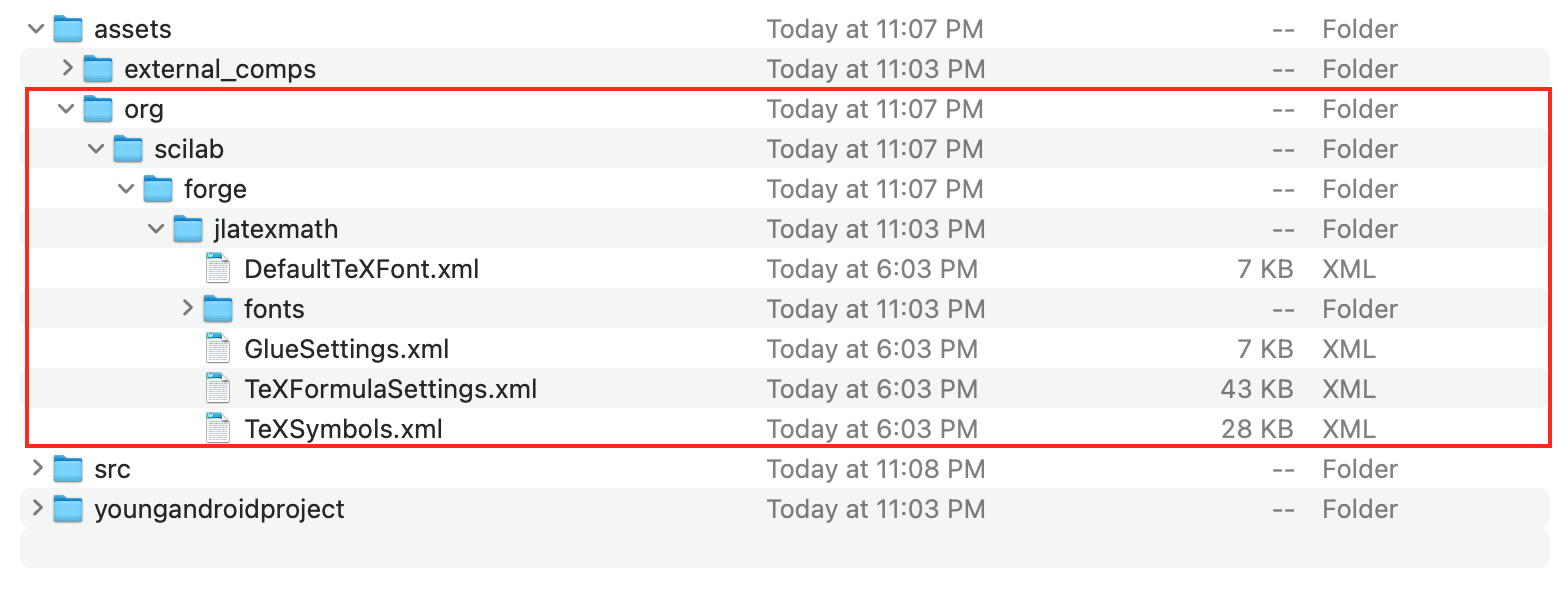Click the DefaultTeXFont.xml file icon
The width and height of the screenshot is (1566, 604).
[218, 269]
